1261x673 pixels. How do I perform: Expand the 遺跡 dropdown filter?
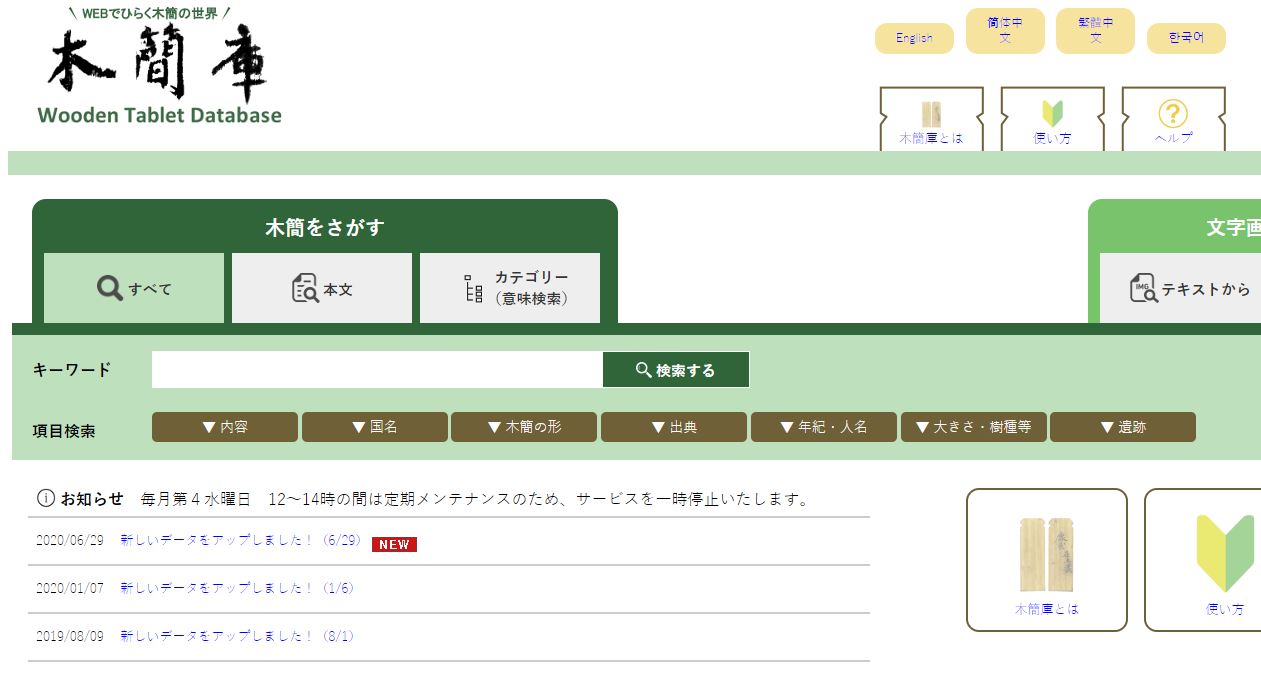point(1123,427)
